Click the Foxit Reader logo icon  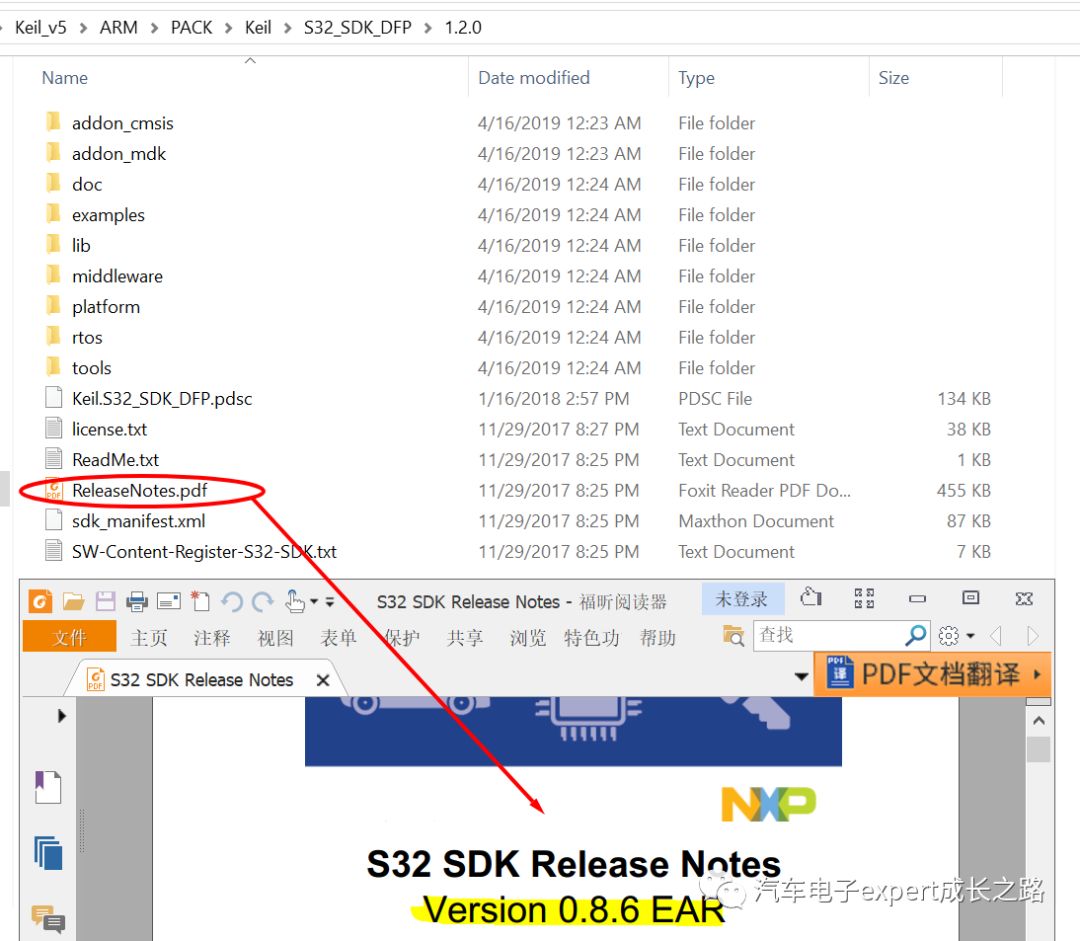(x=40, y=601)
